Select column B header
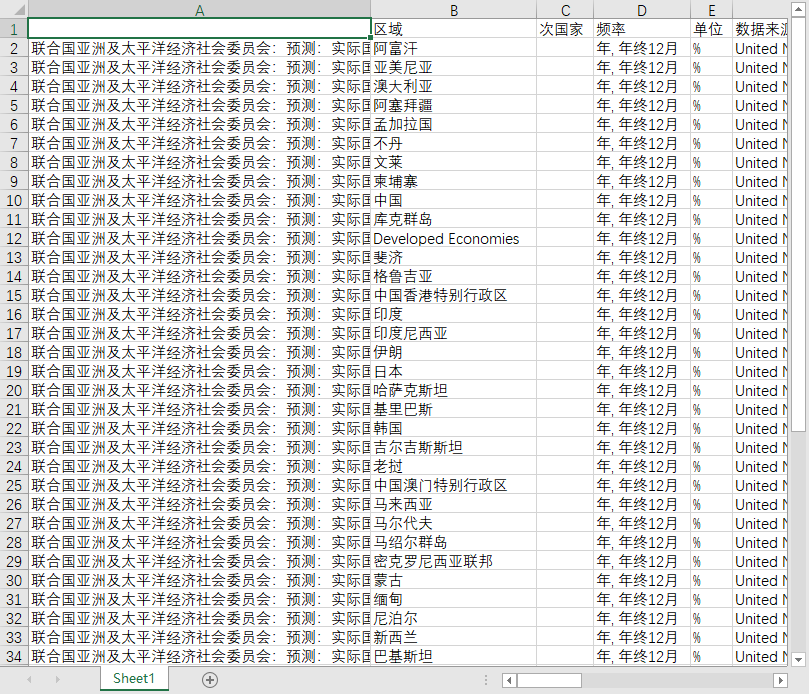This screenshot has width=809, height=694. pos(454,10)
